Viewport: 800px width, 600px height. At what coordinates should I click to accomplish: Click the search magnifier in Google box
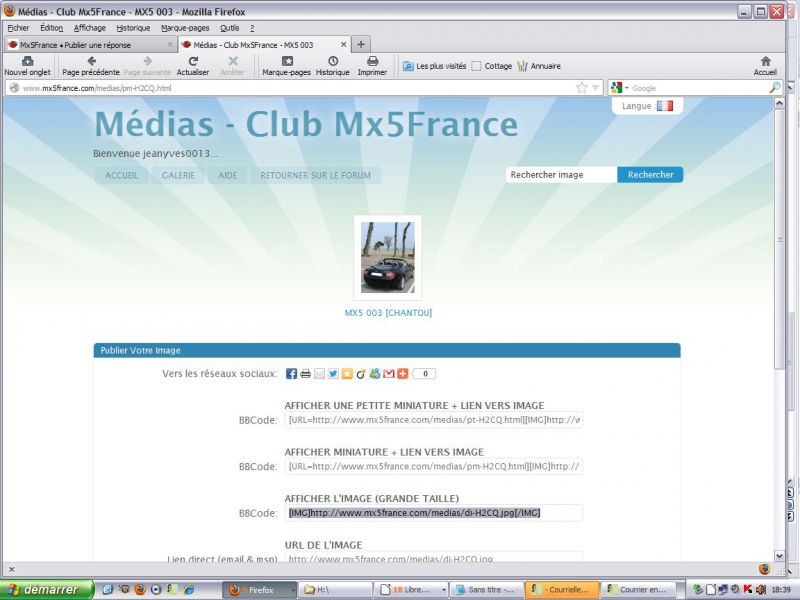774,88
